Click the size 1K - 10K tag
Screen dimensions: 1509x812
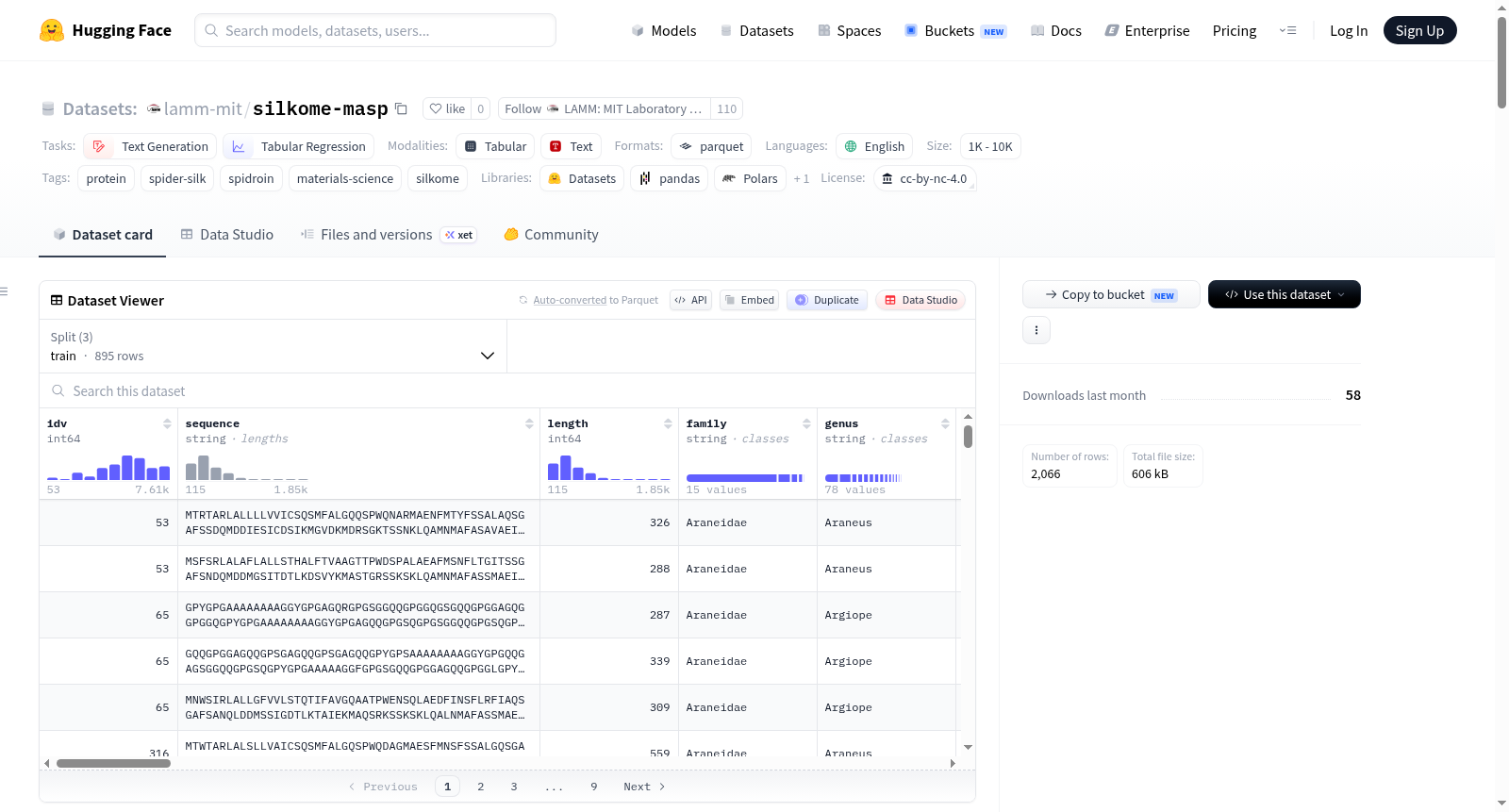pos(990,146)
